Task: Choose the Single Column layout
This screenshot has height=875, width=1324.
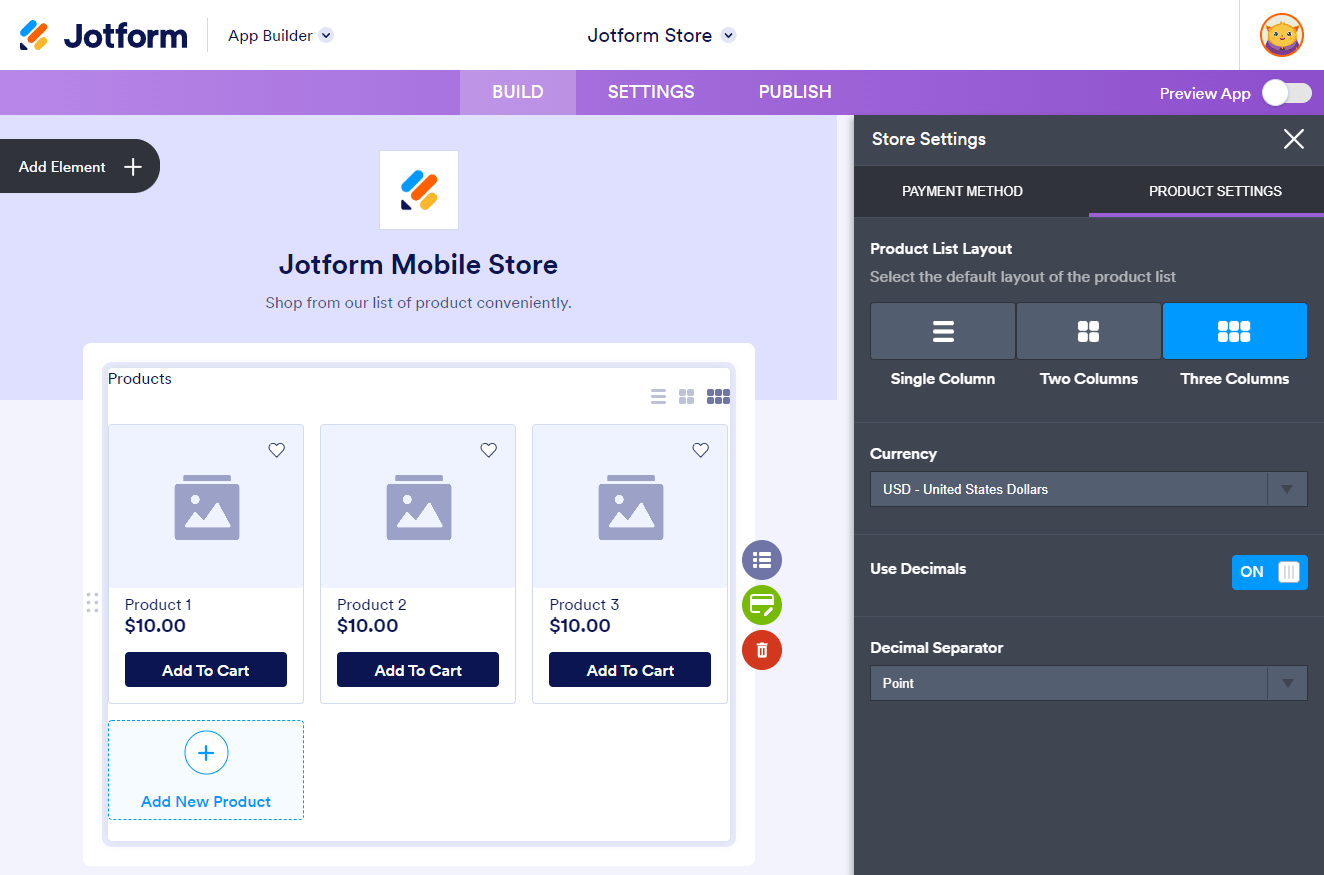Action: [943, 331]
